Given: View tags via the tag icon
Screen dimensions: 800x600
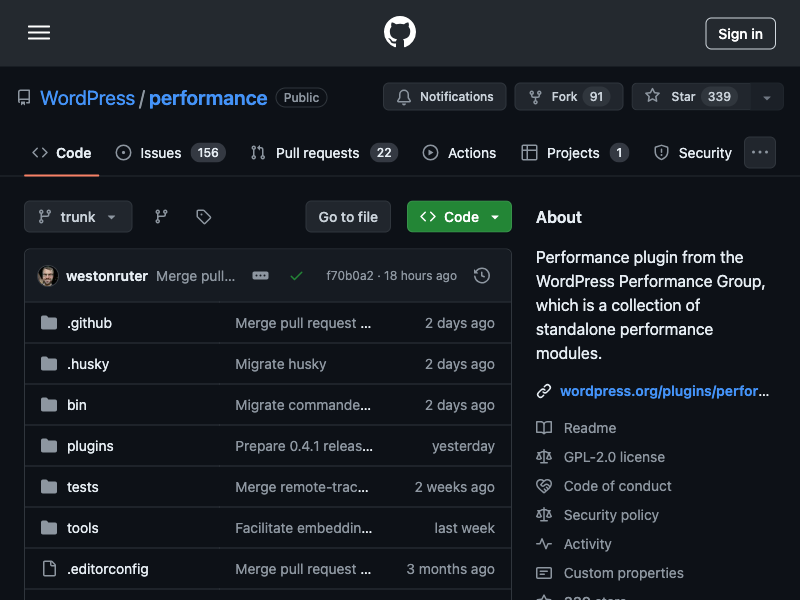Looking at the screenshot, I should tap(204, 217).
